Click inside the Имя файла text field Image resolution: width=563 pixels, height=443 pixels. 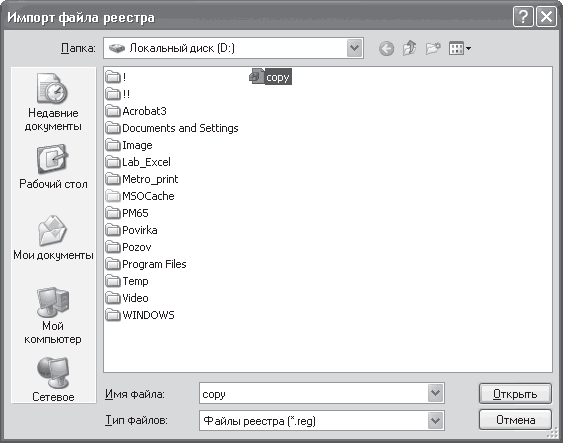(313, 393)
